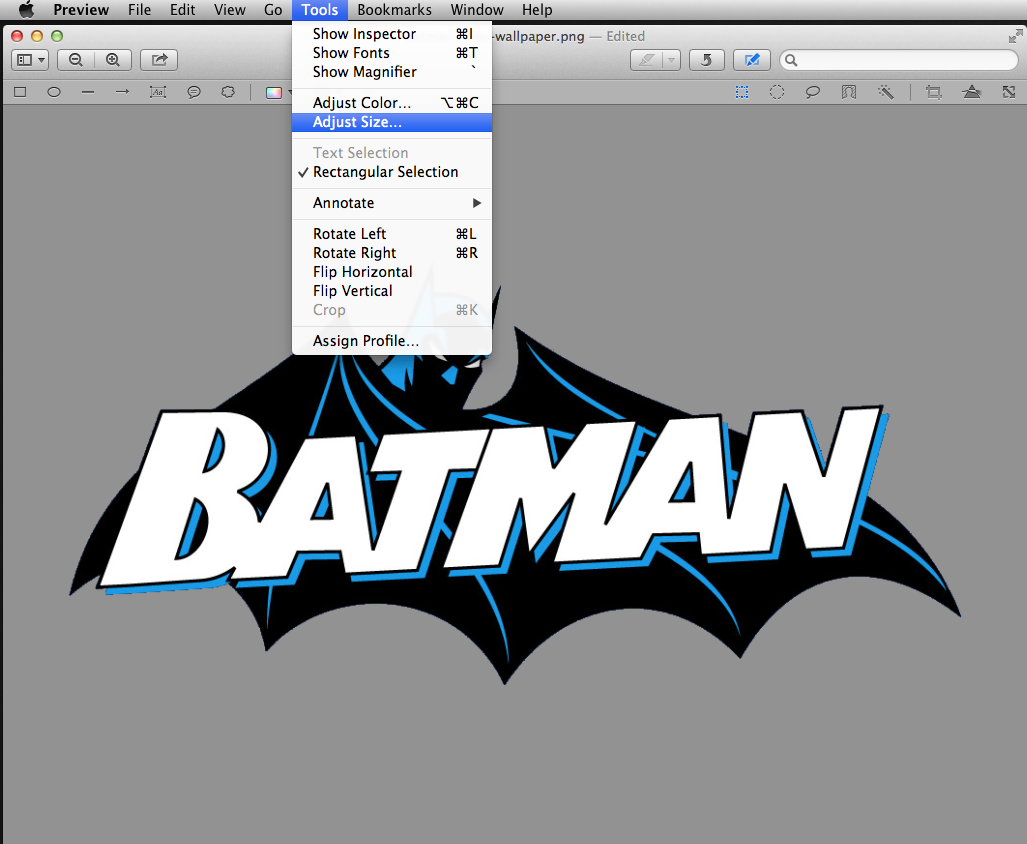Choose Rotate Right menu item
Viewport: 1027px width, 844px height.
point(392,253)
